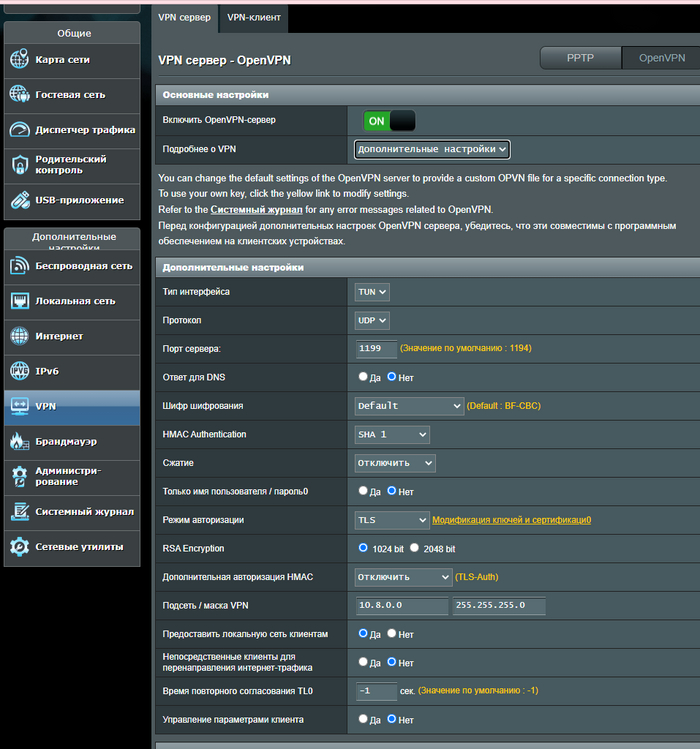Viewport: 700px width, 749px height.
Task: Switch to the VPN-клиент tab
Action: pos(254,18)
